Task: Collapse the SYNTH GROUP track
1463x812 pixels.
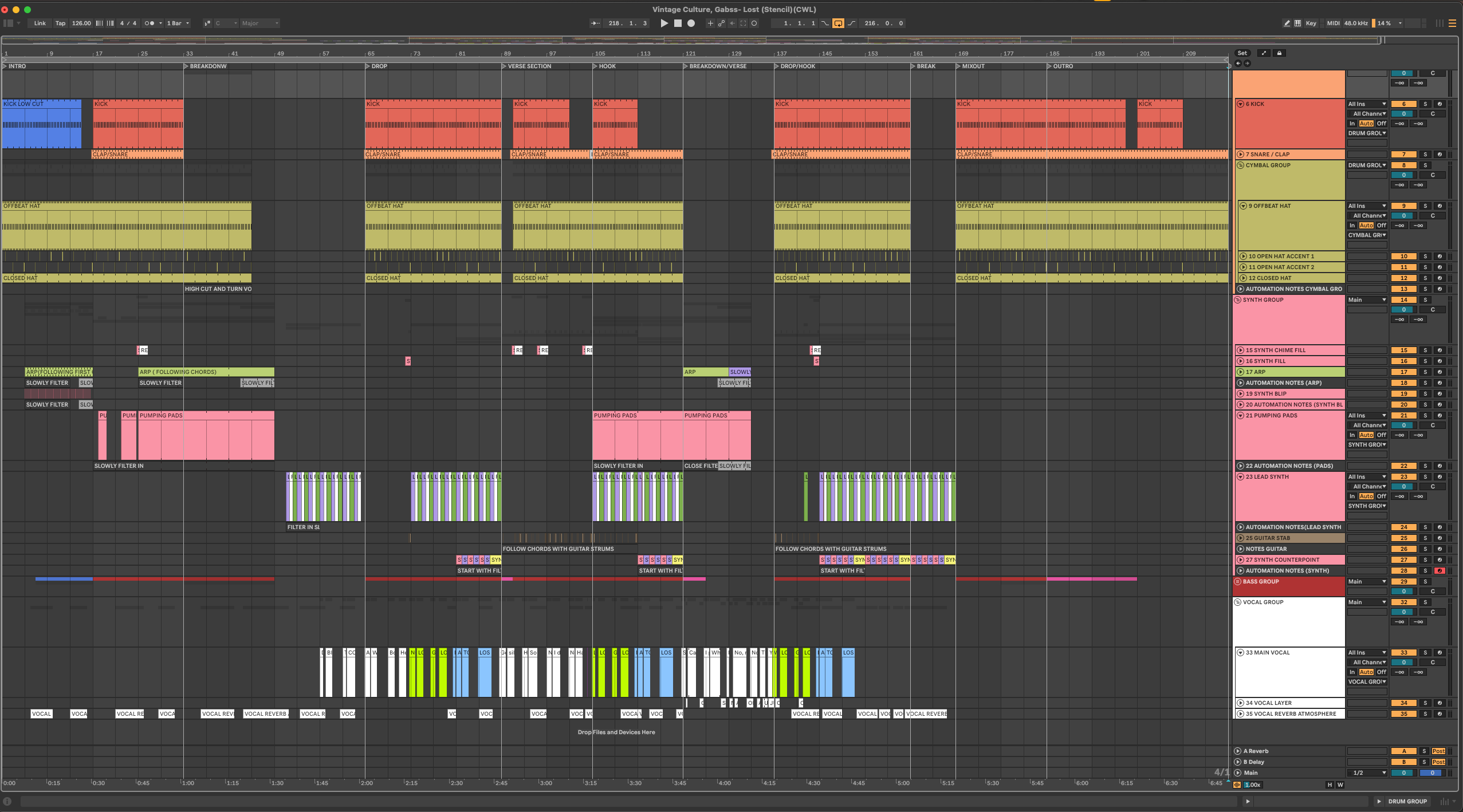Action: tap(1238, 300)
